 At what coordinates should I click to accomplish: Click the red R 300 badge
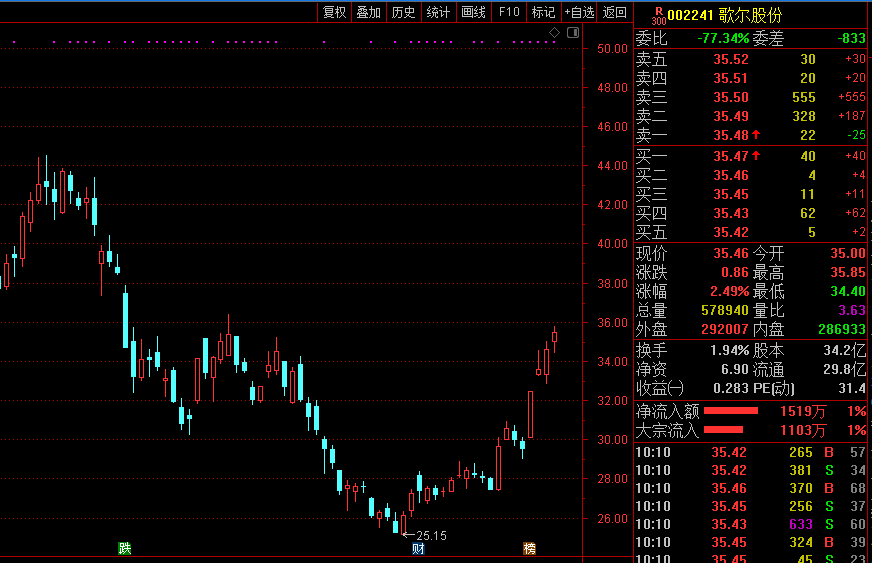click(657, 15)
